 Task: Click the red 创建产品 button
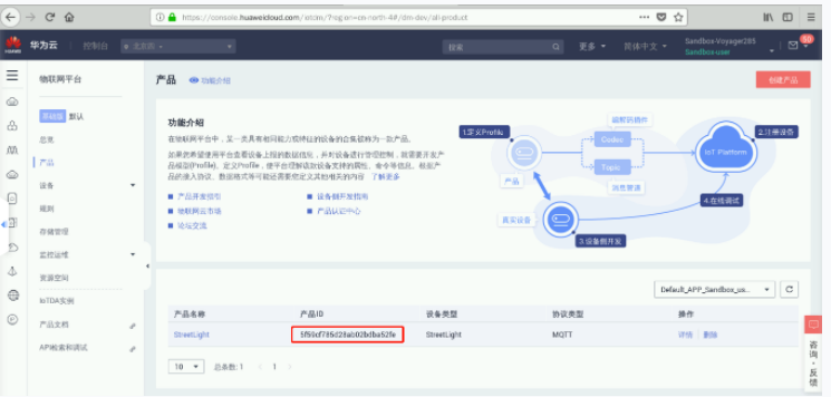(783, 80)
